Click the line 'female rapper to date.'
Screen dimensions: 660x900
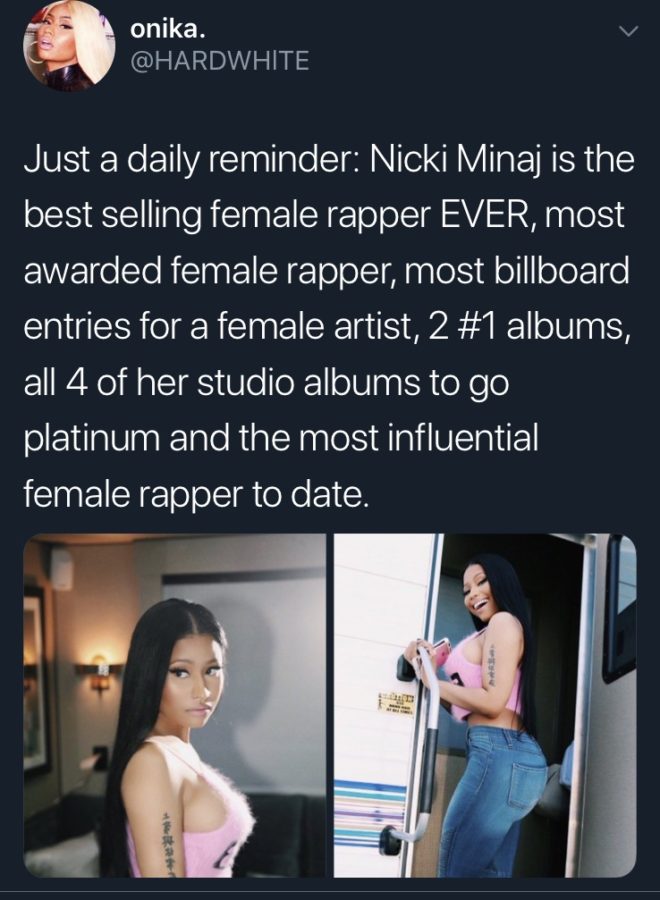tap(194, 494)
